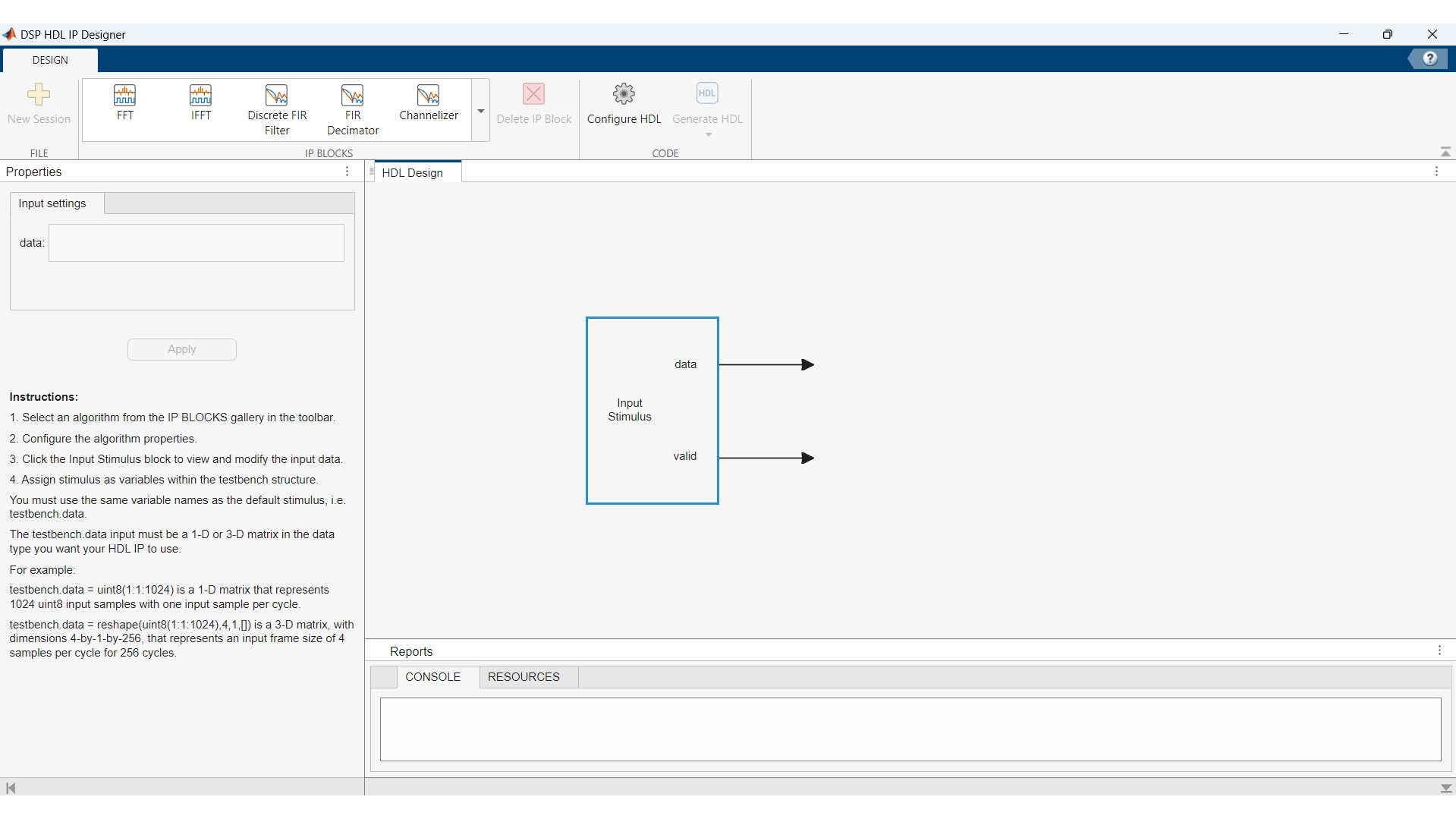Select the DESIGN ribbon tab
Screen dimensions: 1456x819
pyautogui.click(x=50, y=60)
